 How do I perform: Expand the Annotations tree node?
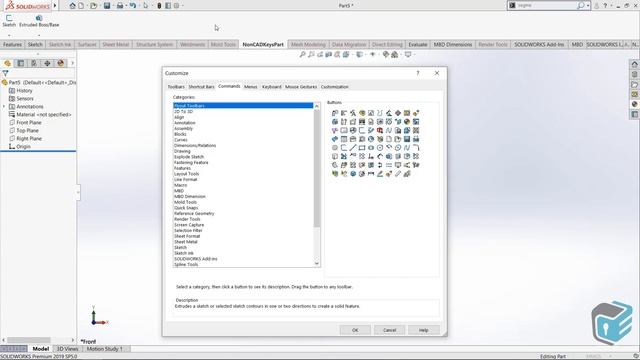click(x=4, y=107)
